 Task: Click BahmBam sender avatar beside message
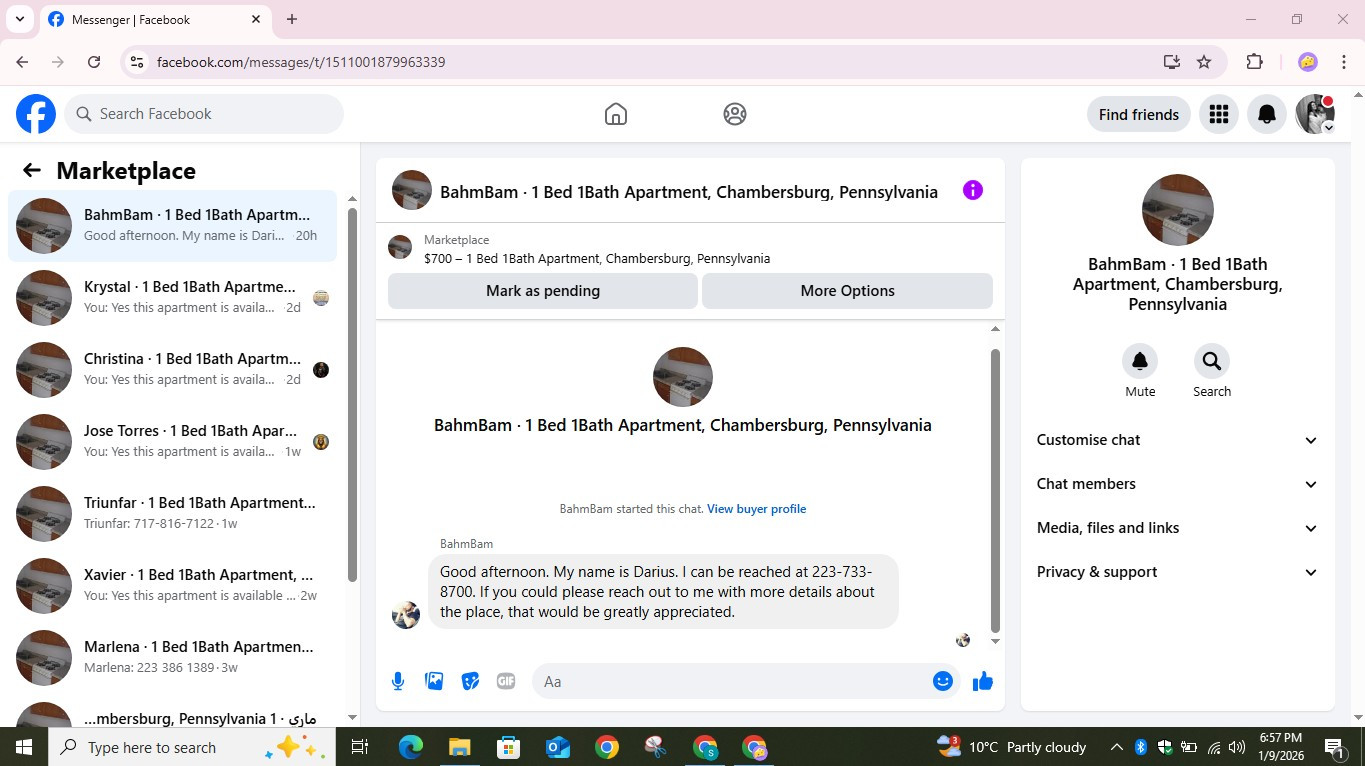[405, 614]
